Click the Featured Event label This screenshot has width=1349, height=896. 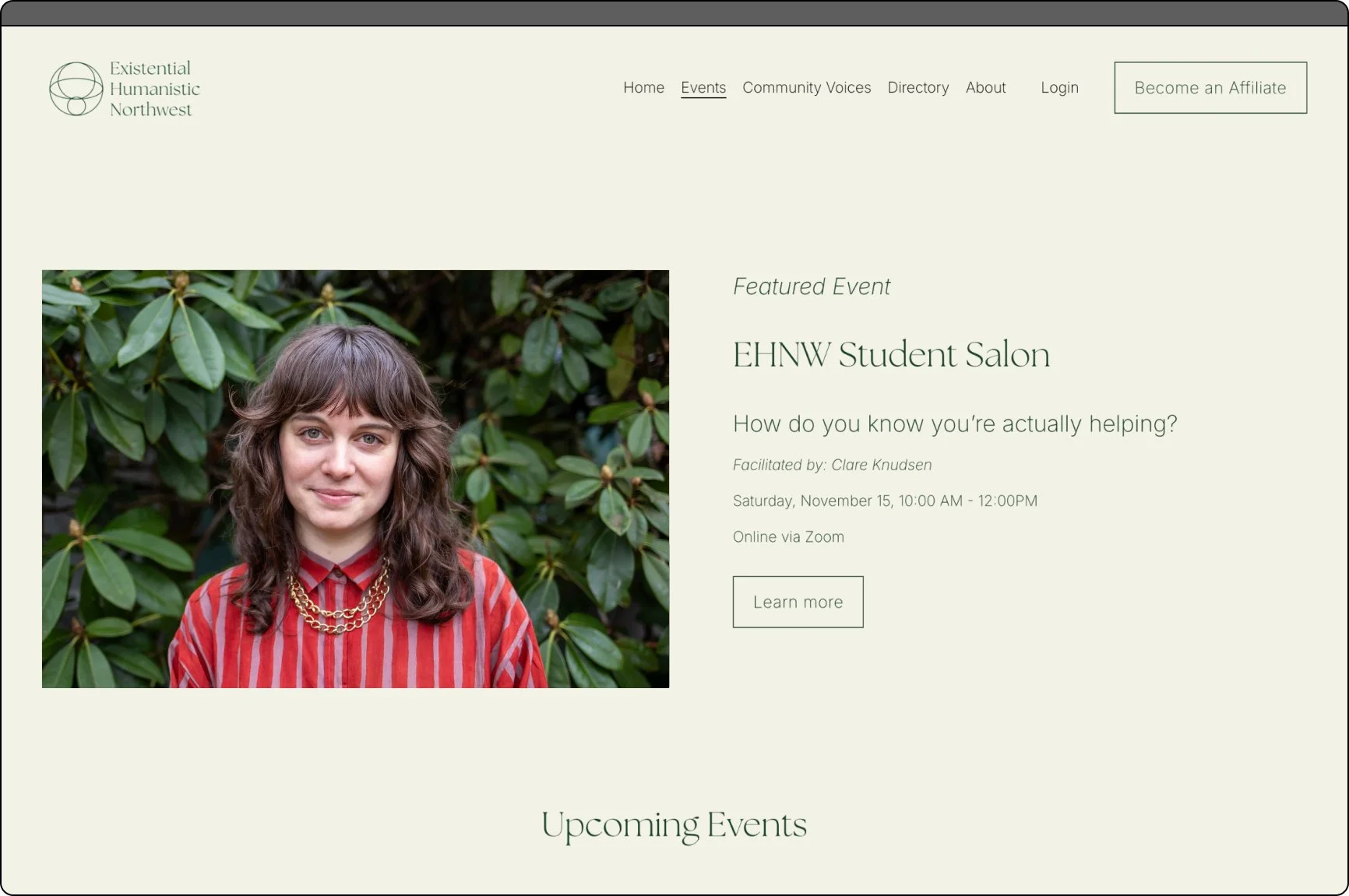811,286
